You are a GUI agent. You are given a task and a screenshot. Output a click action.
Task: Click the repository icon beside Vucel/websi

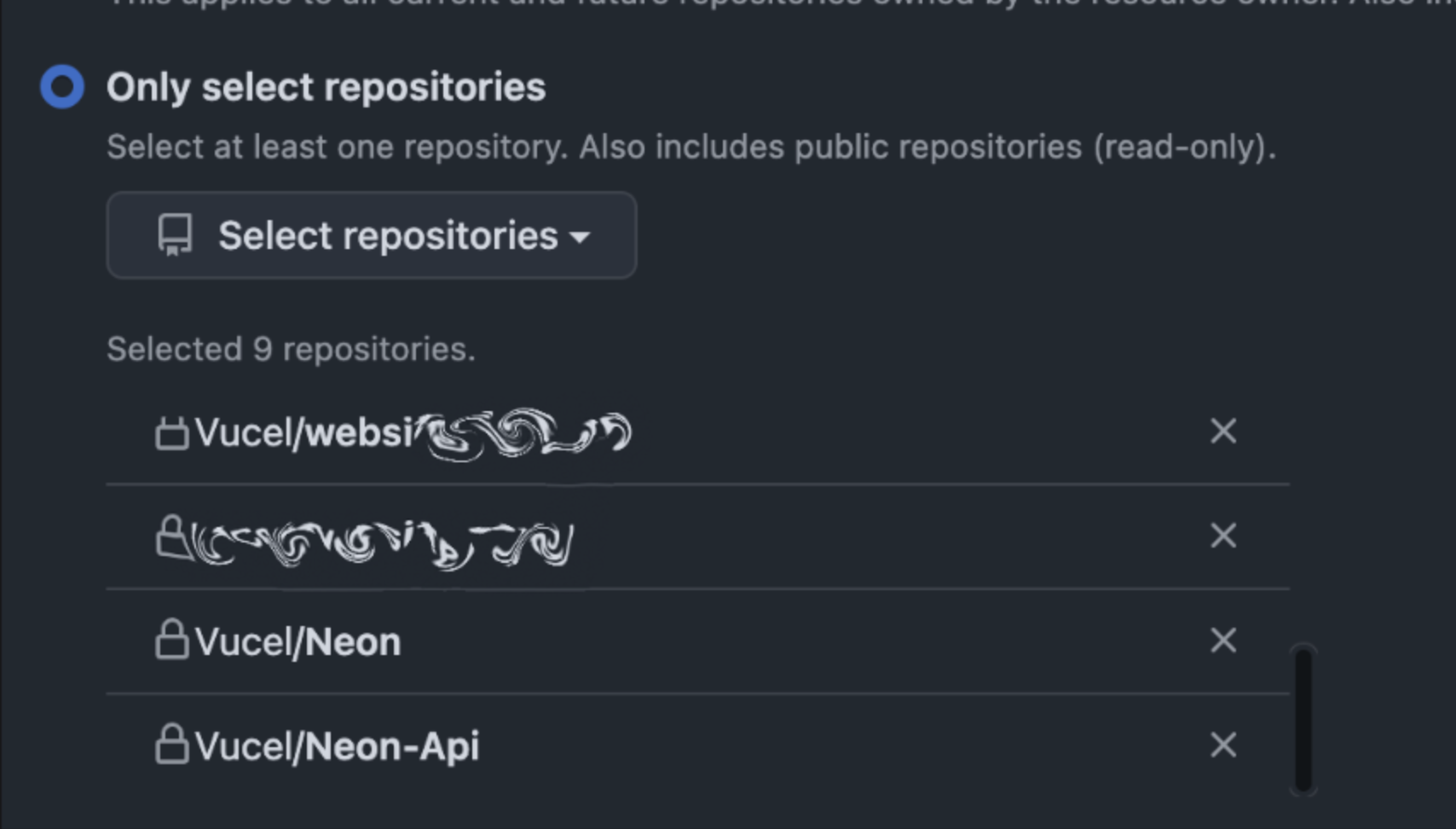(171, 432)
